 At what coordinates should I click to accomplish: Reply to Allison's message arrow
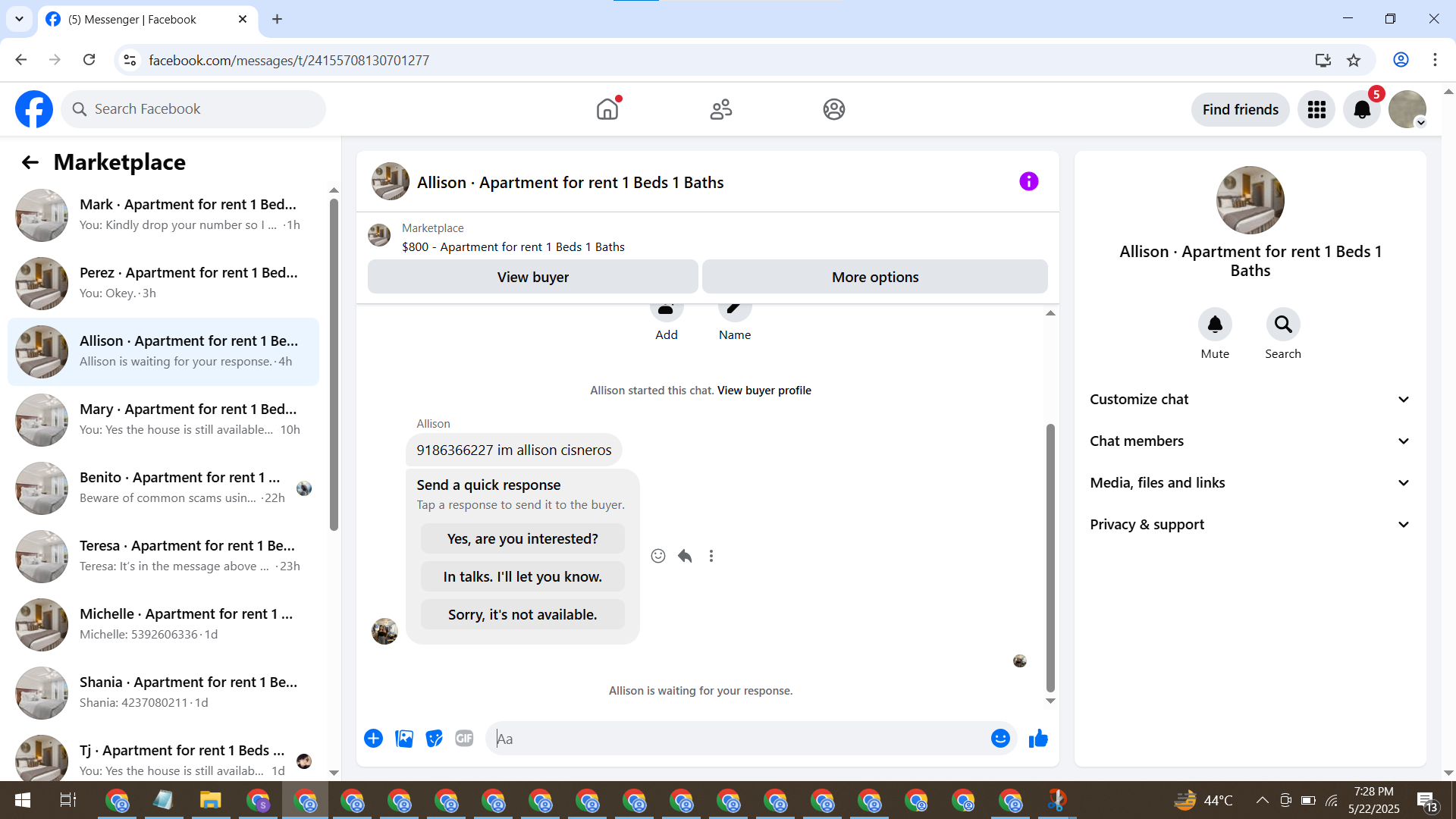tap(685, 556)
